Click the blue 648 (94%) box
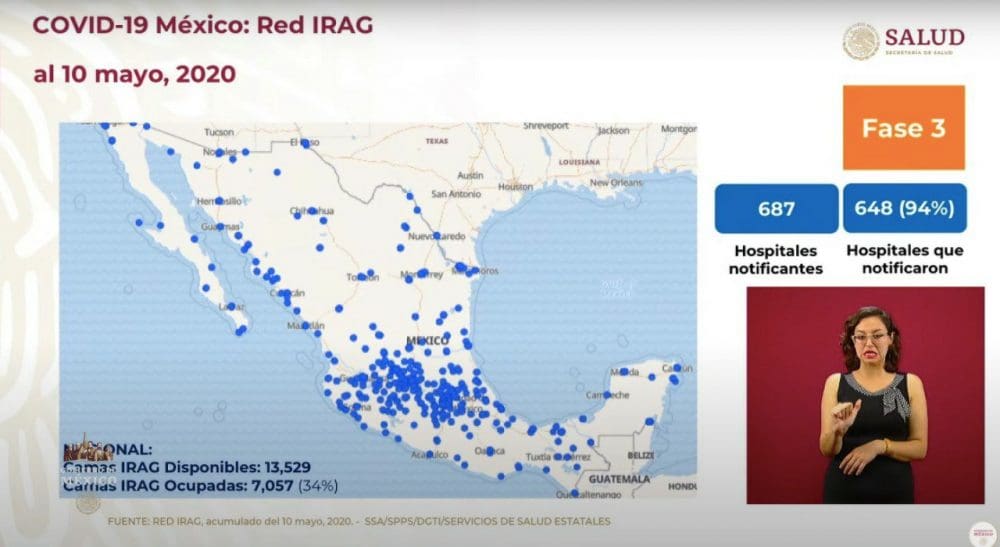This screenshot has width=1000, height=547. pyautogui.click(x=904, y=208)
